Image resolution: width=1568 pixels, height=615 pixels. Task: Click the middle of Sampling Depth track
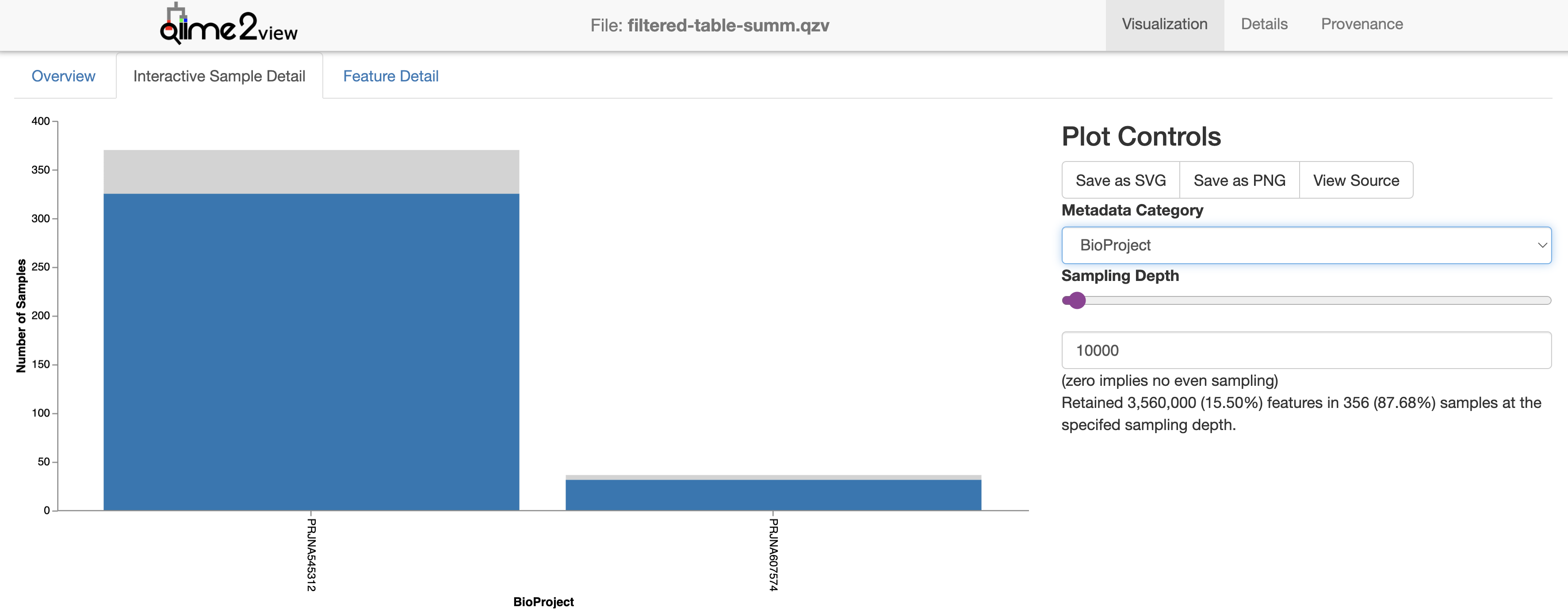pyautogui.click(x=1306, y=300)
